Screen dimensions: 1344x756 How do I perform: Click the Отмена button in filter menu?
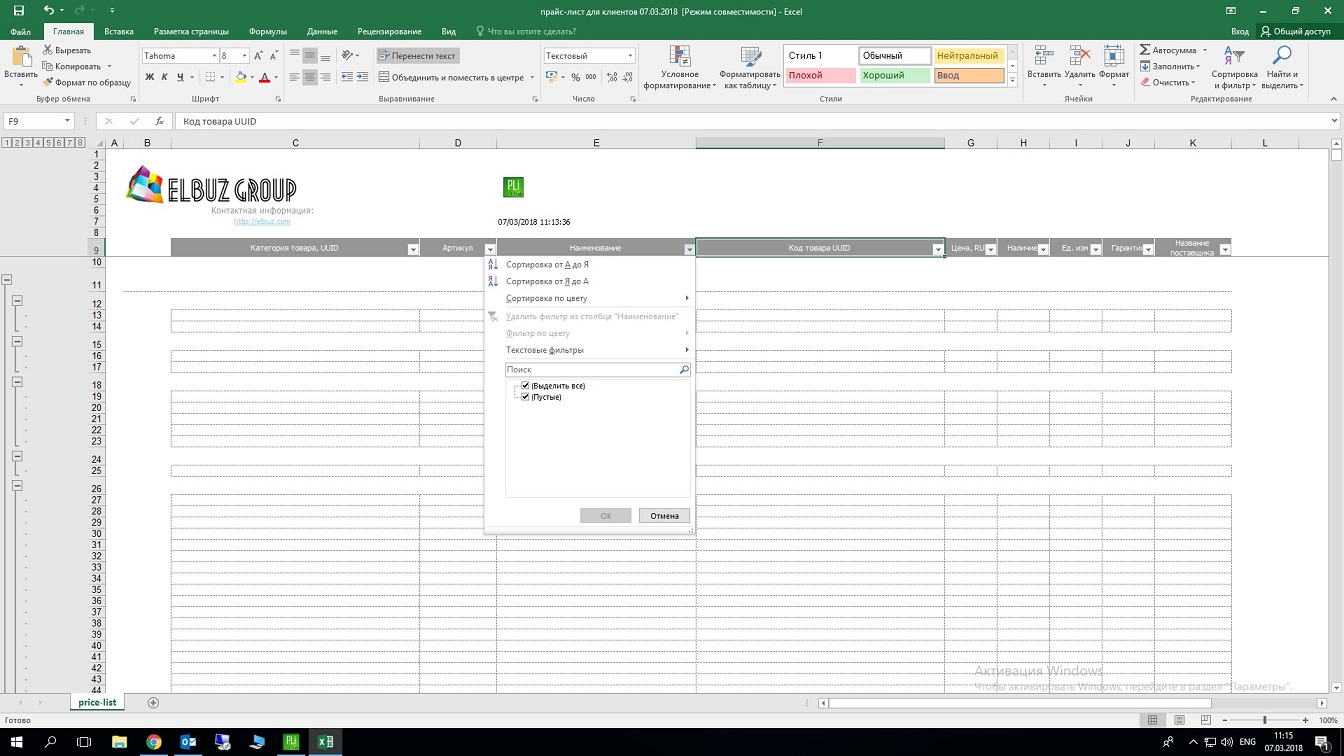(x=664, y=516)
